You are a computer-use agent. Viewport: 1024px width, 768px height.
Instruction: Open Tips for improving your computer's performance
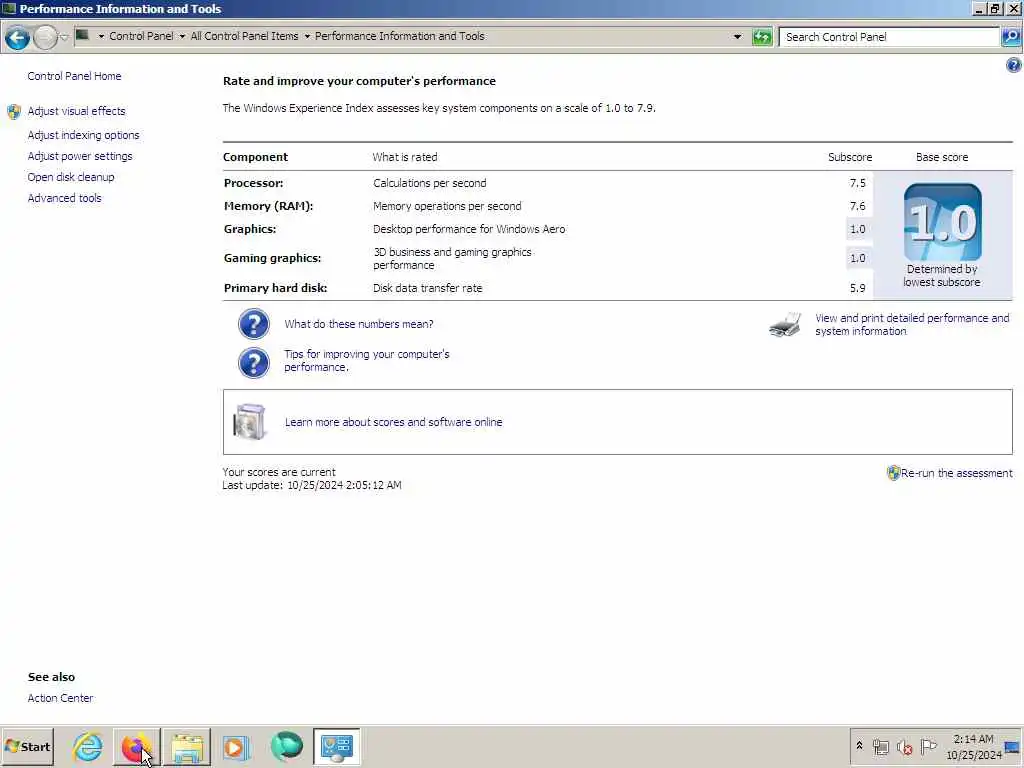pyautogui.click(x=366, y=360)
